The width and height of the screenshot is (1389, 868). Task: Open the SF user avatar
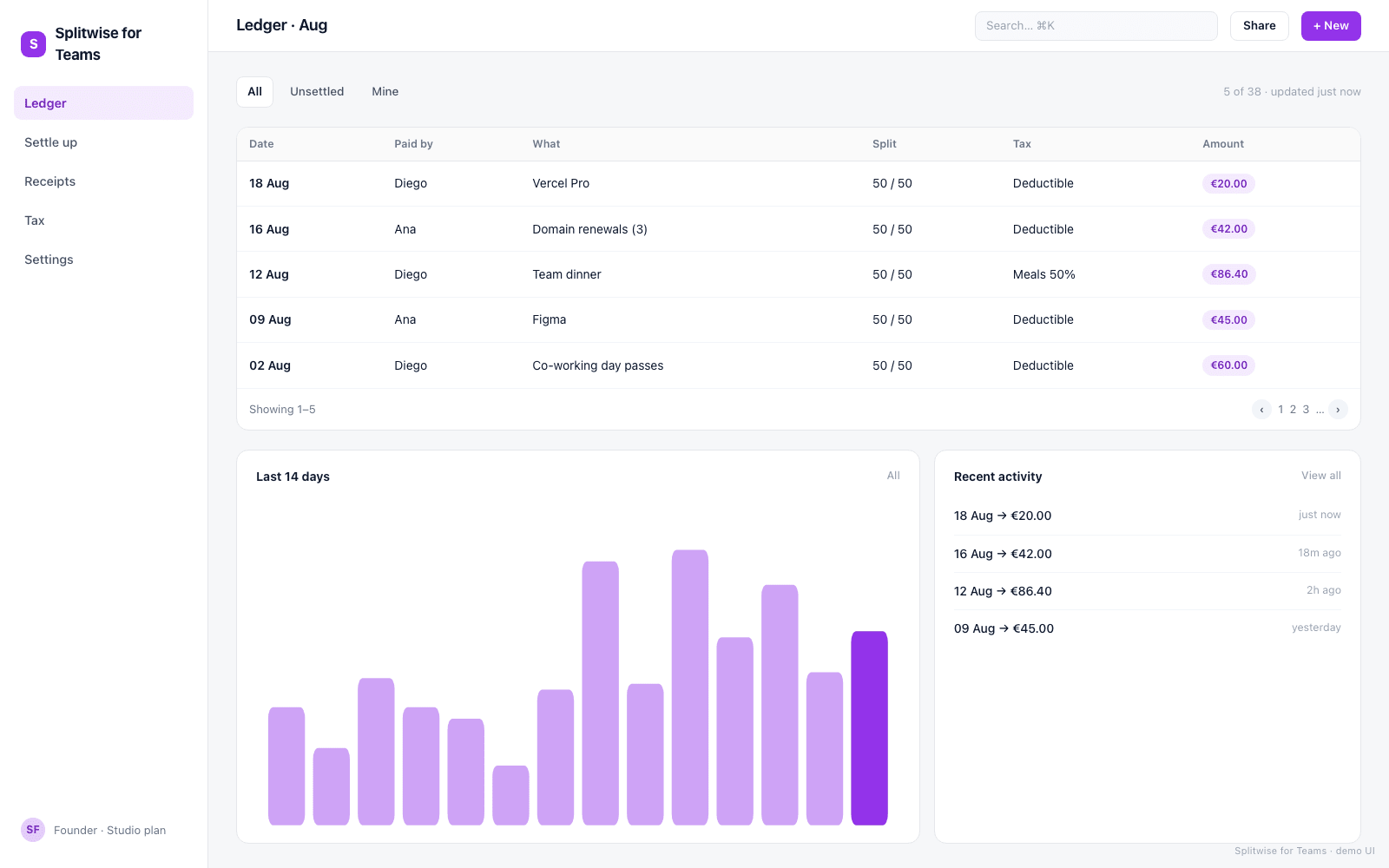click(x=33, y=830)
